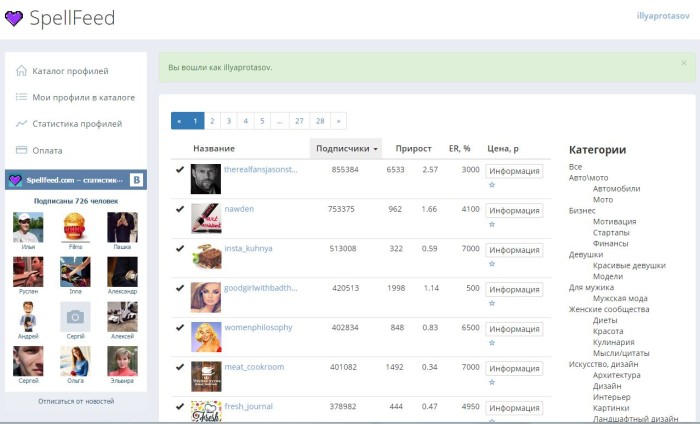Image resolution: width=700 pixels, height=424 pixels.
Task: Click meat_cookroom profile thumbnail
Action: (x=206, y=376)
